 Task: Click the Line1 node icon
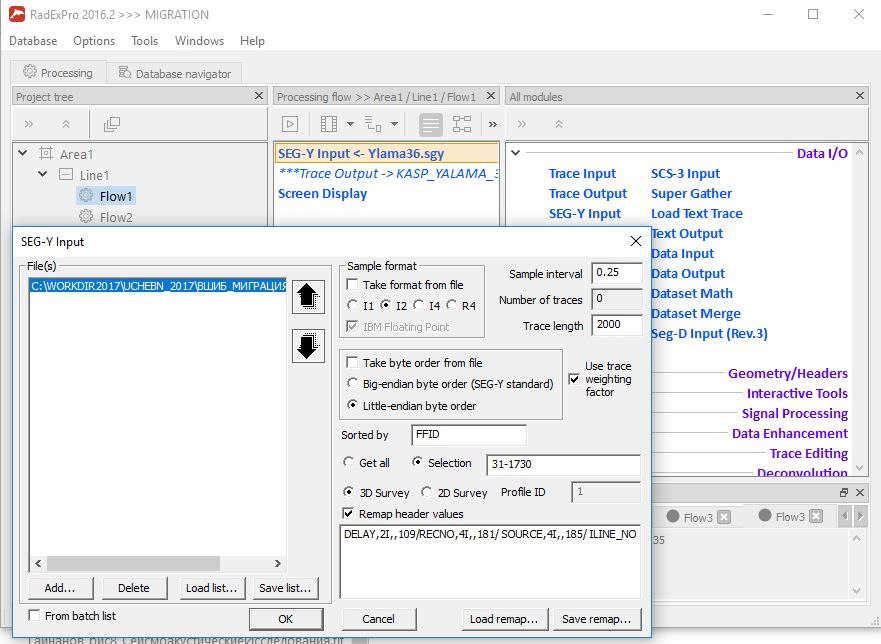pyautogui.click(x=66, y=174)
